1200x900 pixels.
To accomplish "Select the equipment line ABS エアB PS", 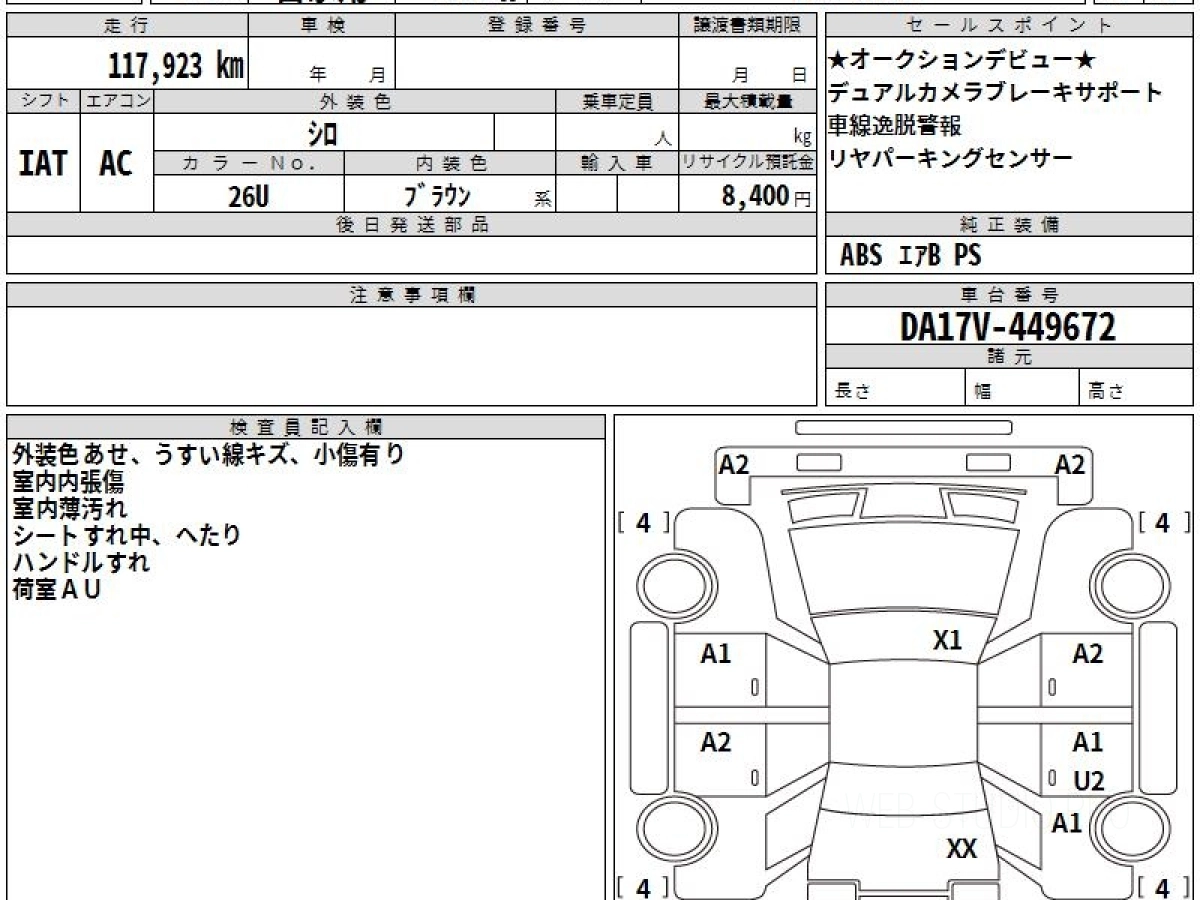I will [x=911, y=256].
